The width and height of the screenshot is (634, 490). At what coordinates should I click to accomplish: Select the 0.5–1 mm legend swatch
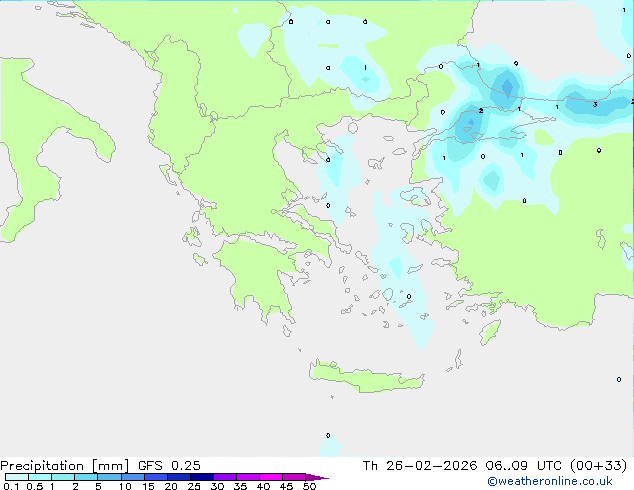(x=40, y=477)
